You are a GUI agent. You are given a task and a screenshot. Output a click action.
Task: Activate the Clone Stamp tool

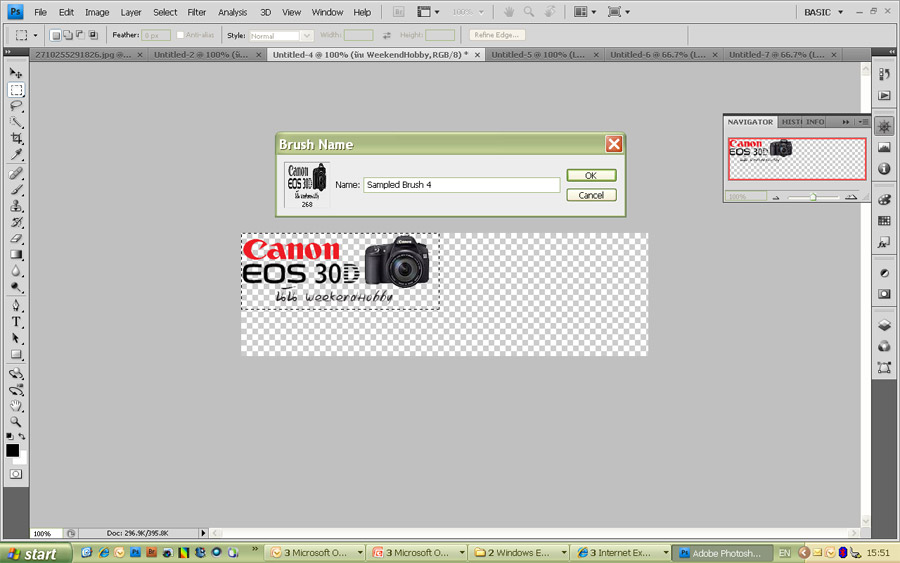pyautogui.click(x=16, y=206)
